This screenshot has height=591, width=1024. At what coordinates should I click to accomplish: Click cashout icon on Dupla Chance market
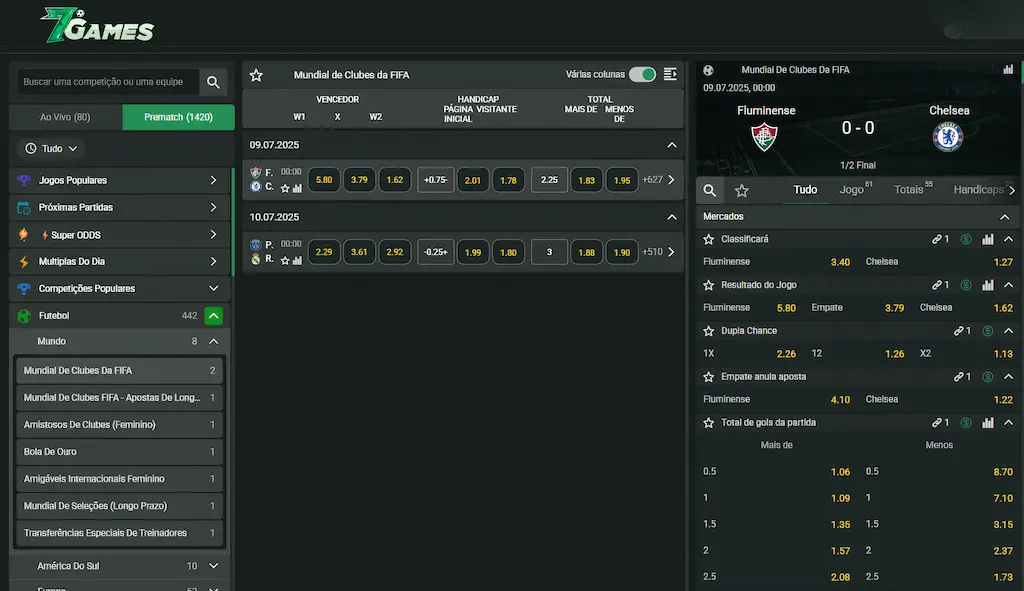(x=987, y=331)
